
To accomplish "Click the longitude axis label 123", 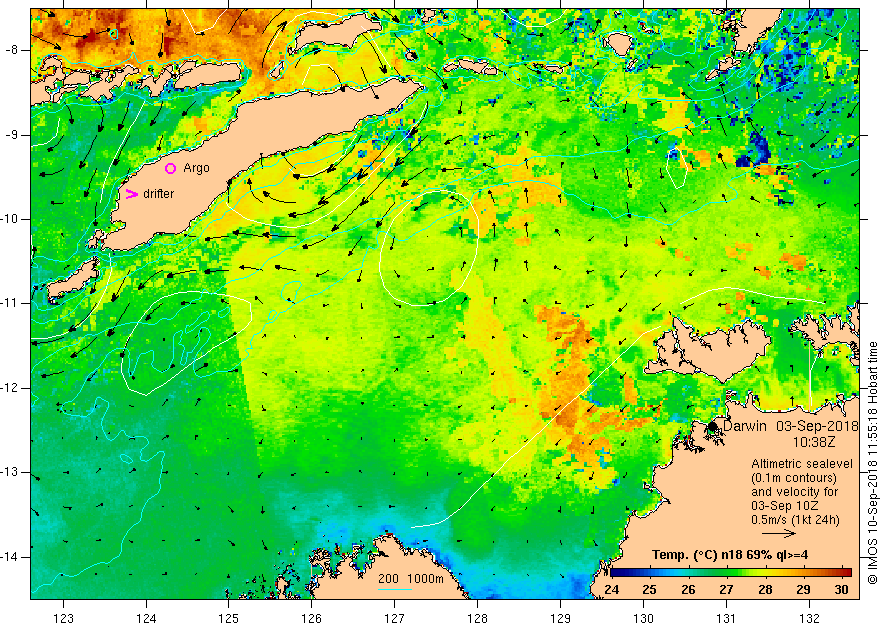I will tap(63, 618).
